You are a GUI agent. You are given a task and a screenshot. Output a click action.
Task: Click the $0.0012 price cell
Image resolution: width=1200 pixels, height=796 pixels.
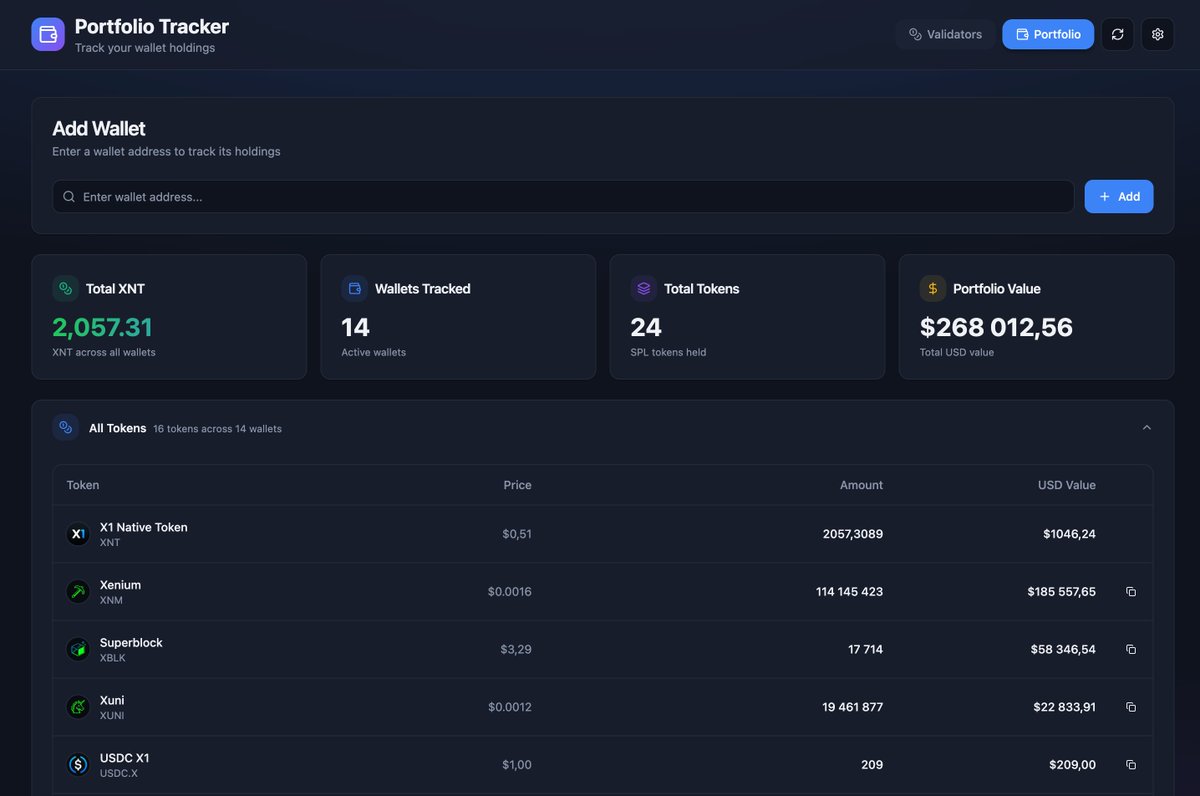point(510,707)
